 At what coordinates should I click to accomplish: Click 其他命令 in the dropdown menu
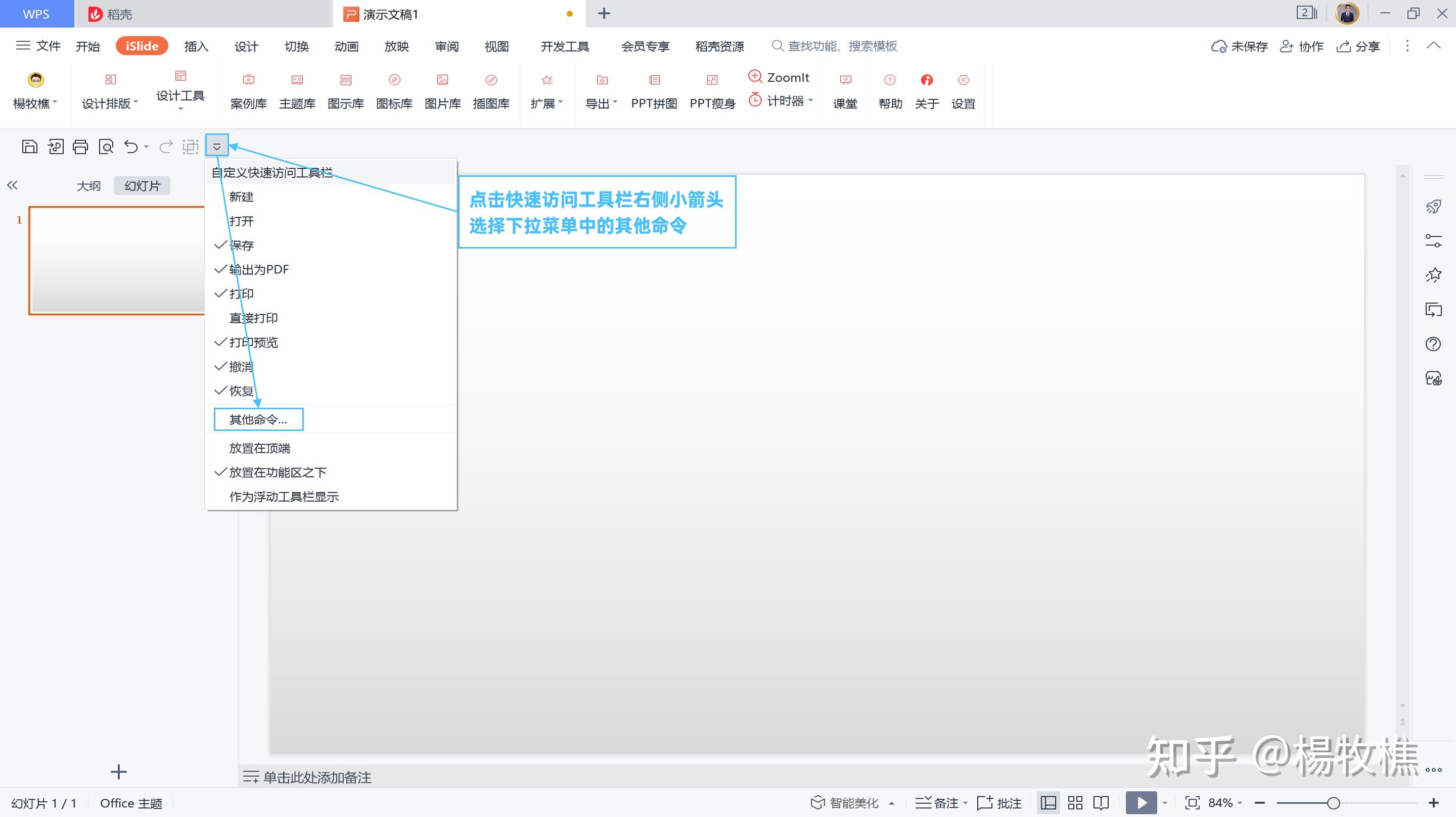(x=258, y=419)
